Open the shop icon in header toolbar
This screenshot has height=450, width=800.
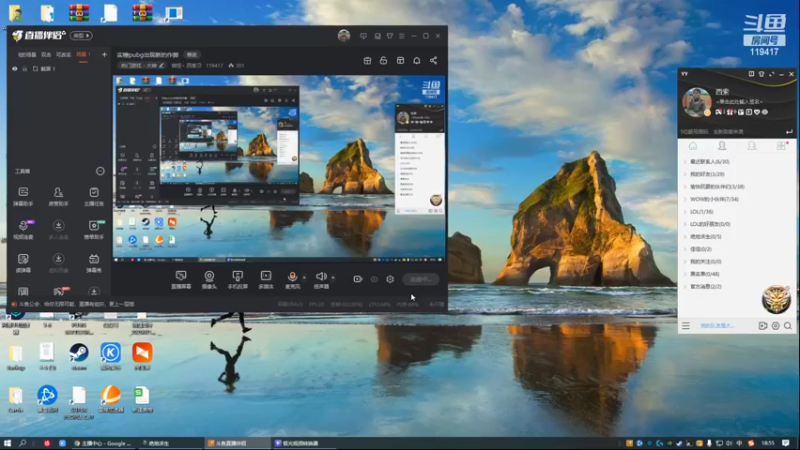tap(401, 61)
